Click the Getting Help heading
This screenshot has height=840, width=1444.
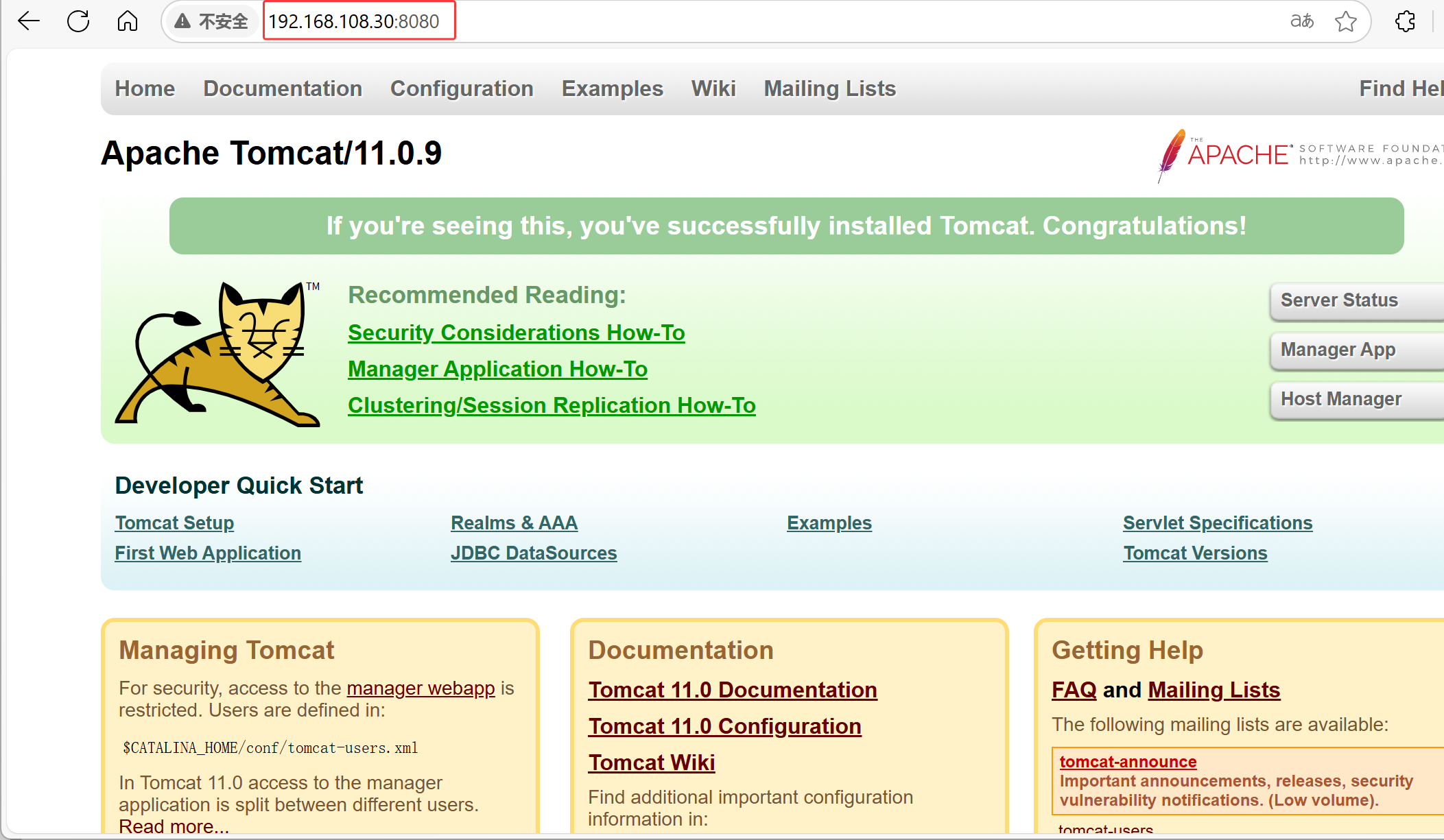[x=1127, y=650]
